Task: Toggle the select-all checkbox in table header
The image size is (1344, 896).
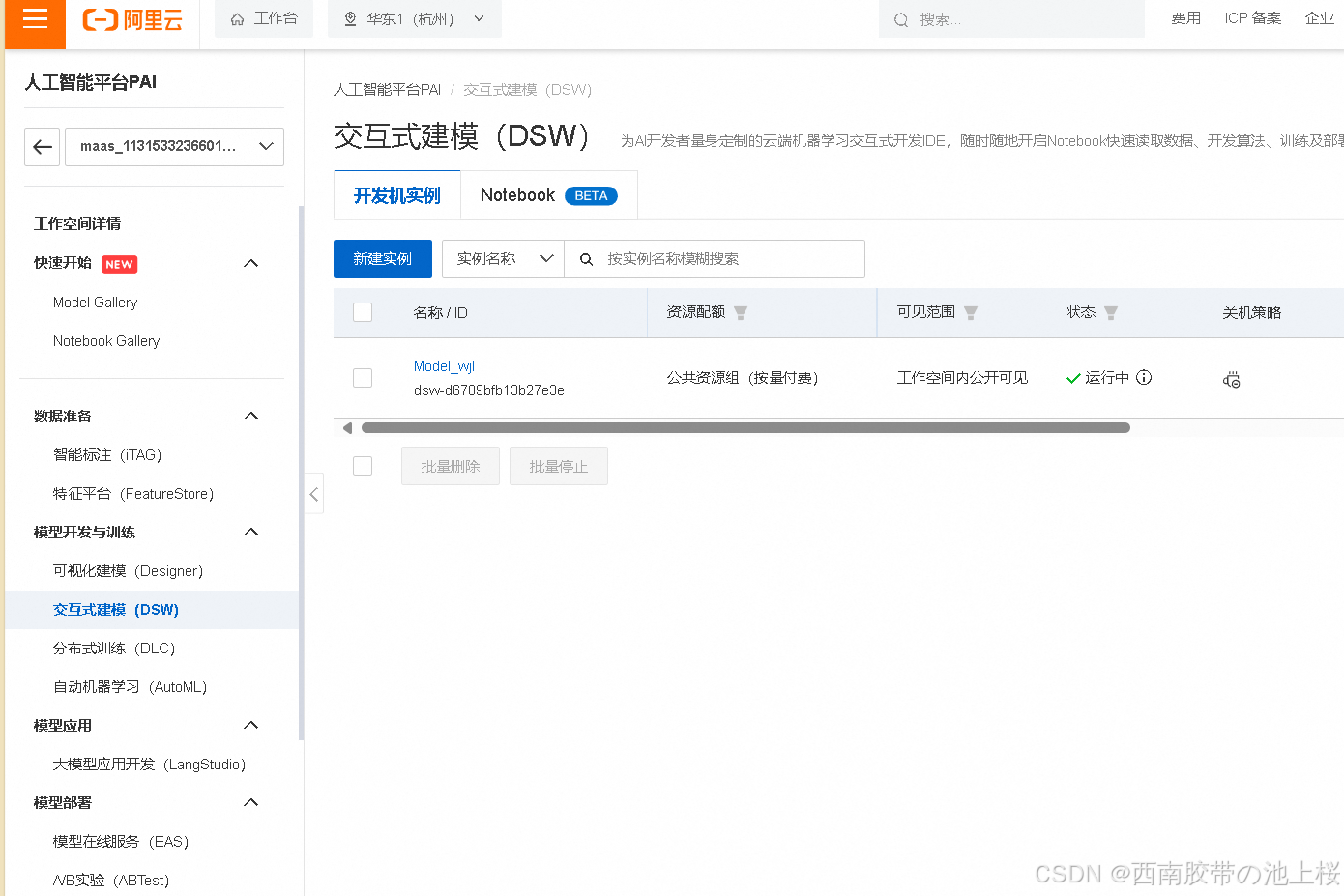Action: click(363, 312)
